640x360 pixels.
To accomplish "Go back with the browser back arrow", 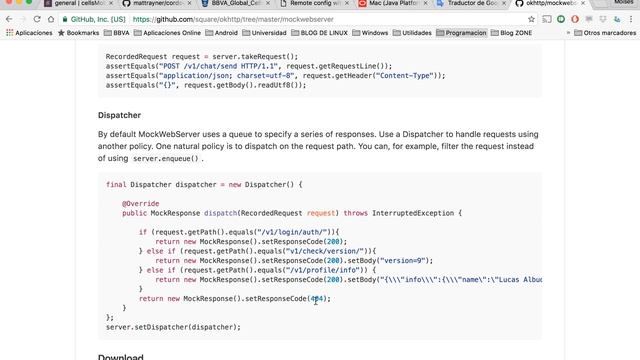I will tap(9, 19).
